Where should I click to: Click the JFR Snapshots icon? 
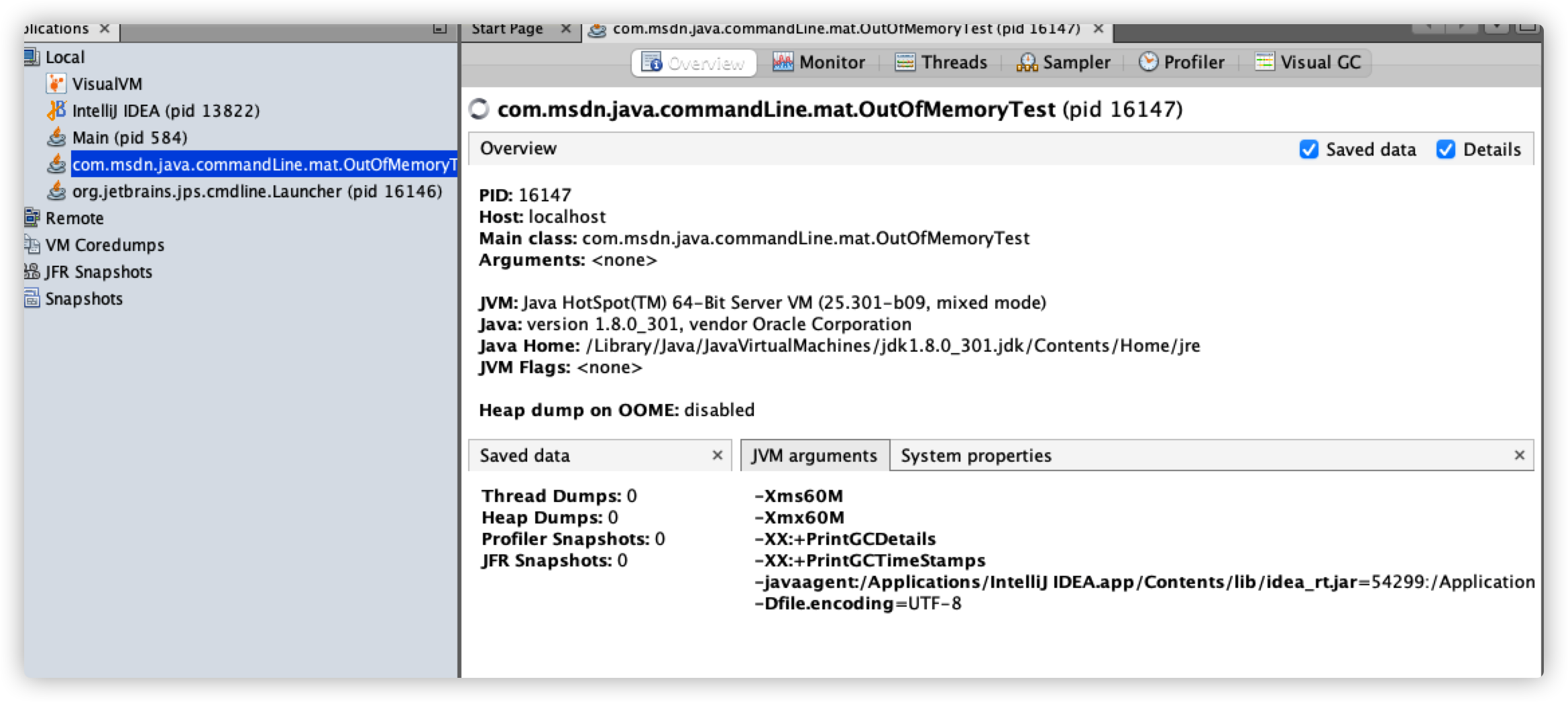32,271
